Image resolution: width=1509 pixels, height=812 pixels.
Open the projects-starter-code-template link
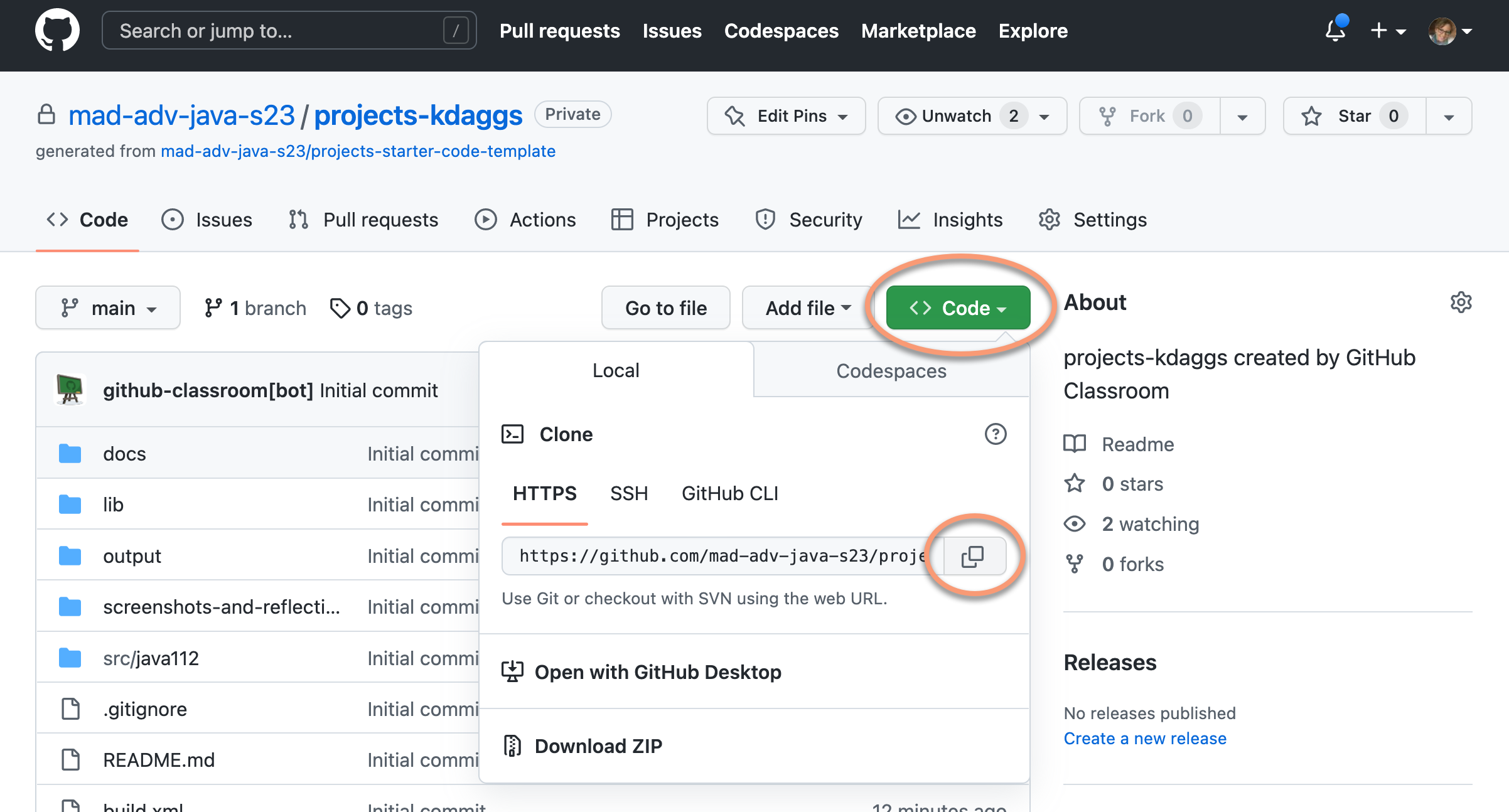point(358,151)
